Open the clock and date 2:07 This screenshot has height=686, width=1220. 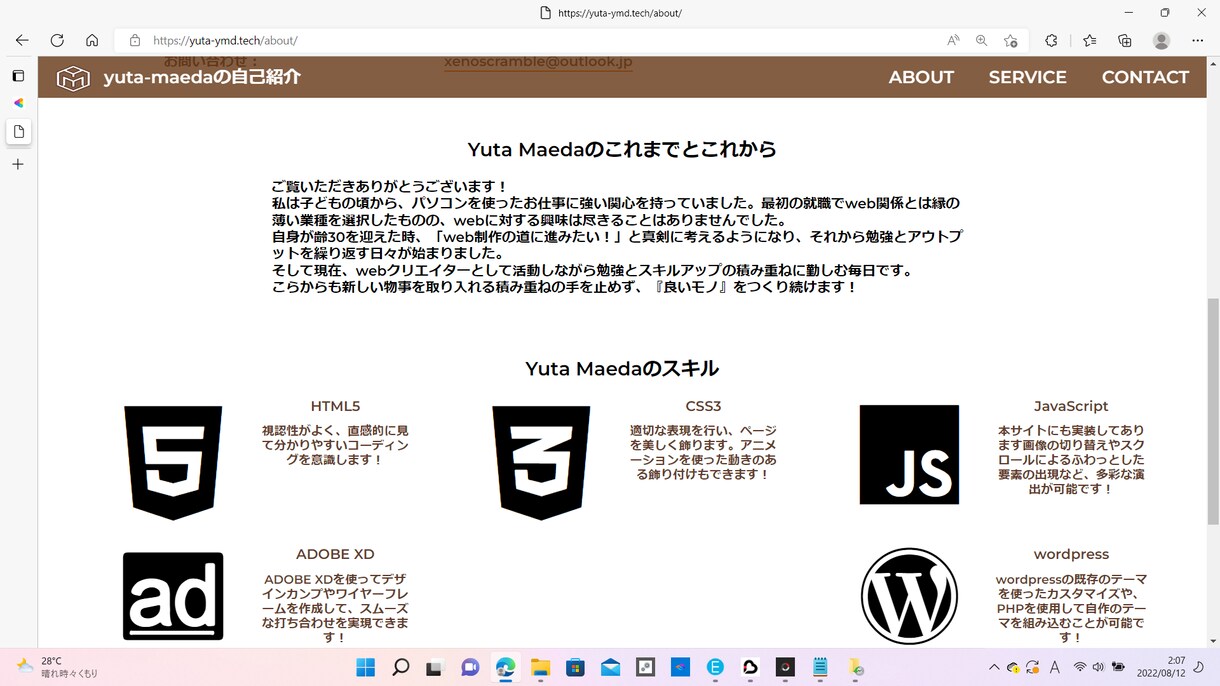[1161, 667]
